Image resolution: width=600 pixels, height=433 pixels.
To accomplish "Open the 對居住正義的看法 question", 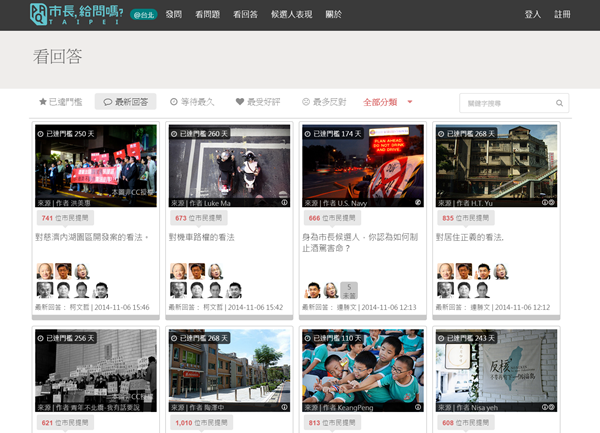I will pyautogui.click(x=469, y=237).
